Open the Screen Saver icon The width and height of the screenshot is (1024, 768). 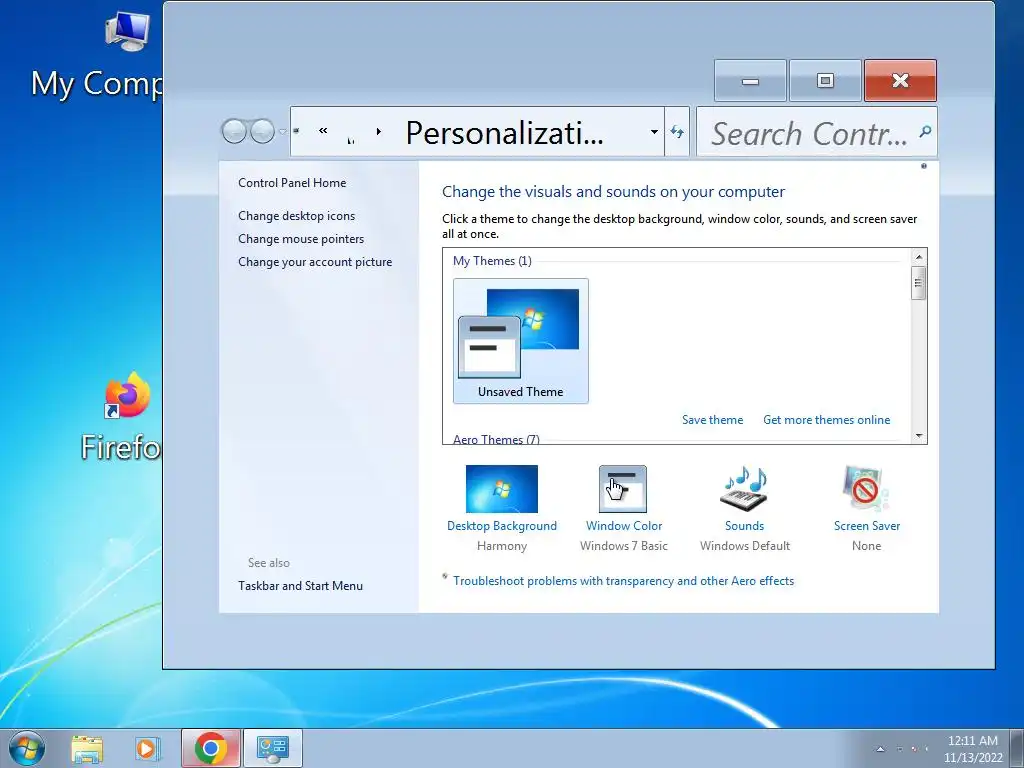point(866,488)
